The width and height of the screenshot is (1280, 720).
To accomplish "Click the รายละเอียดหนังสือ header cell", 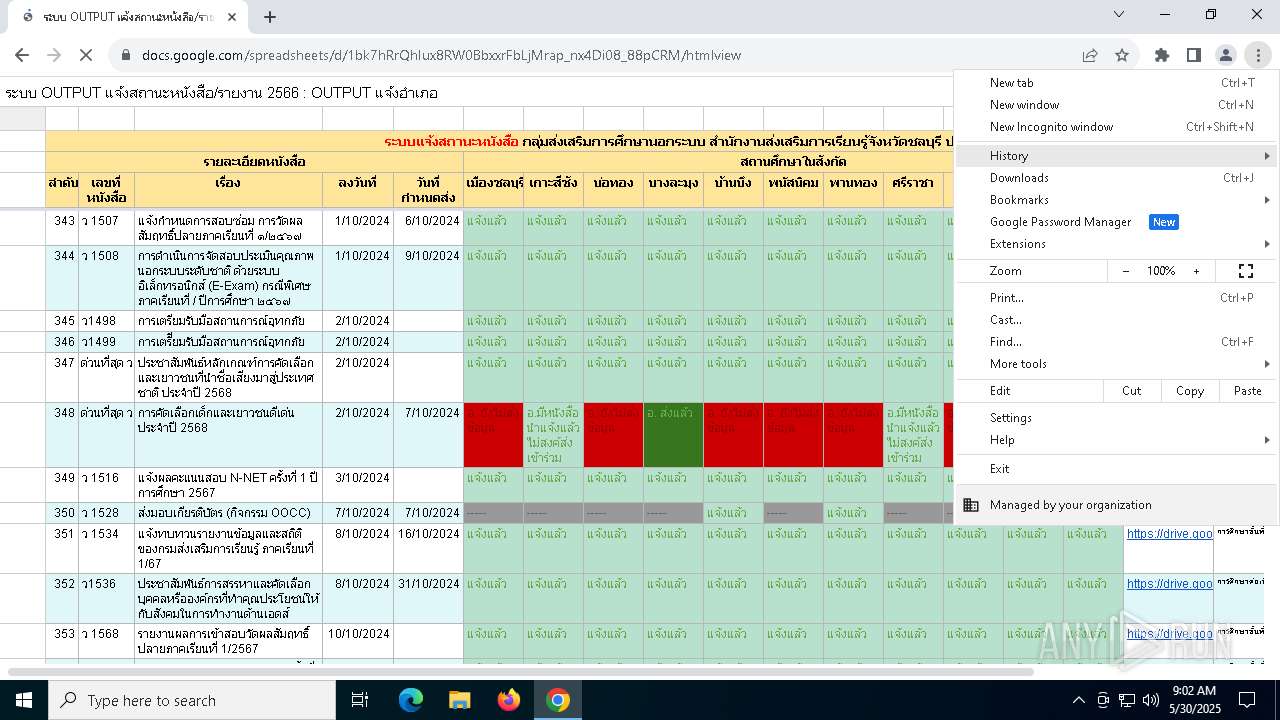I will [x=254, y=161].
